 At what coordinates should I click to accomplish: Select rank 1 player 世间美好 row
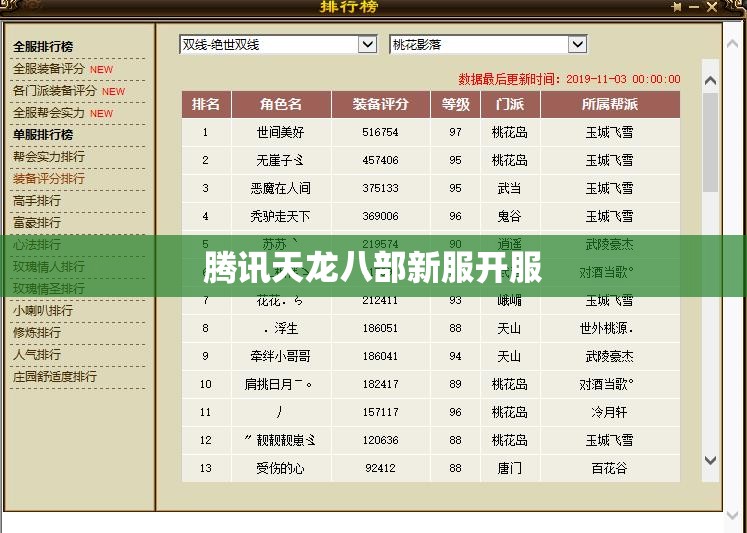280,132
